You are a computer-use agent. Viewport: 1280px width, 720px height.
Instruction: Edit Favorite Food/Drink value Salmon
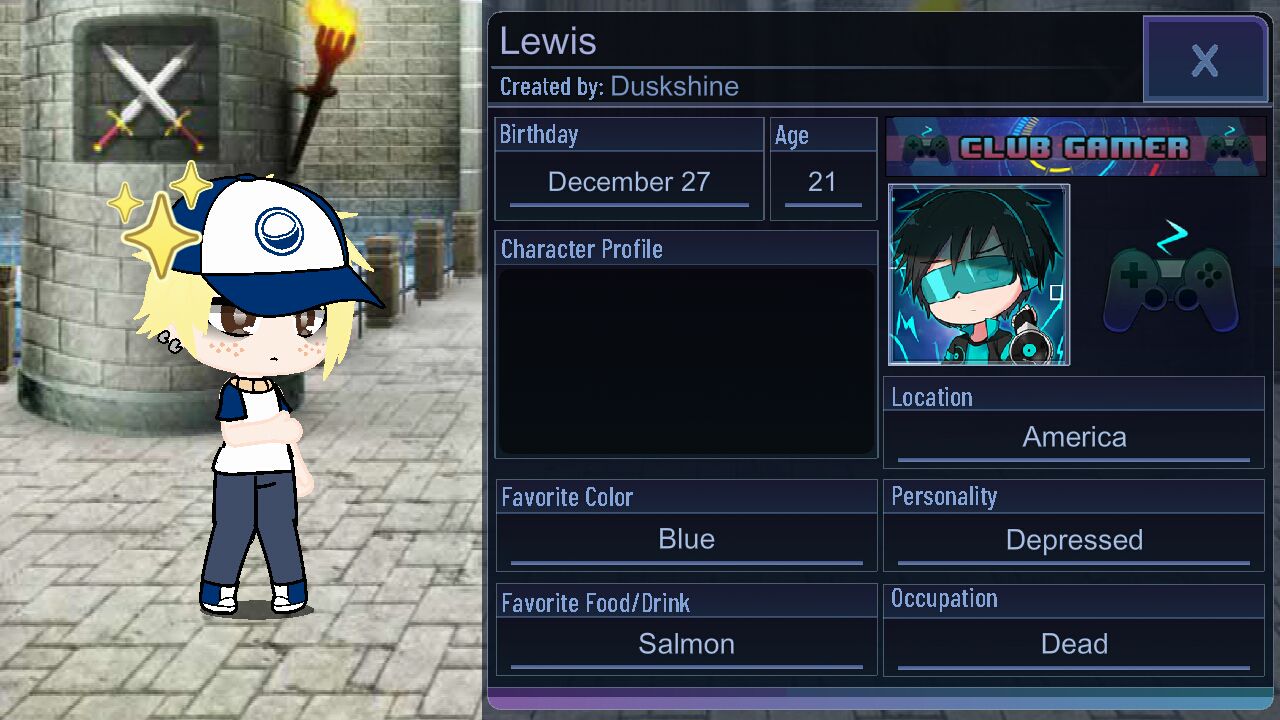point(687,645)
